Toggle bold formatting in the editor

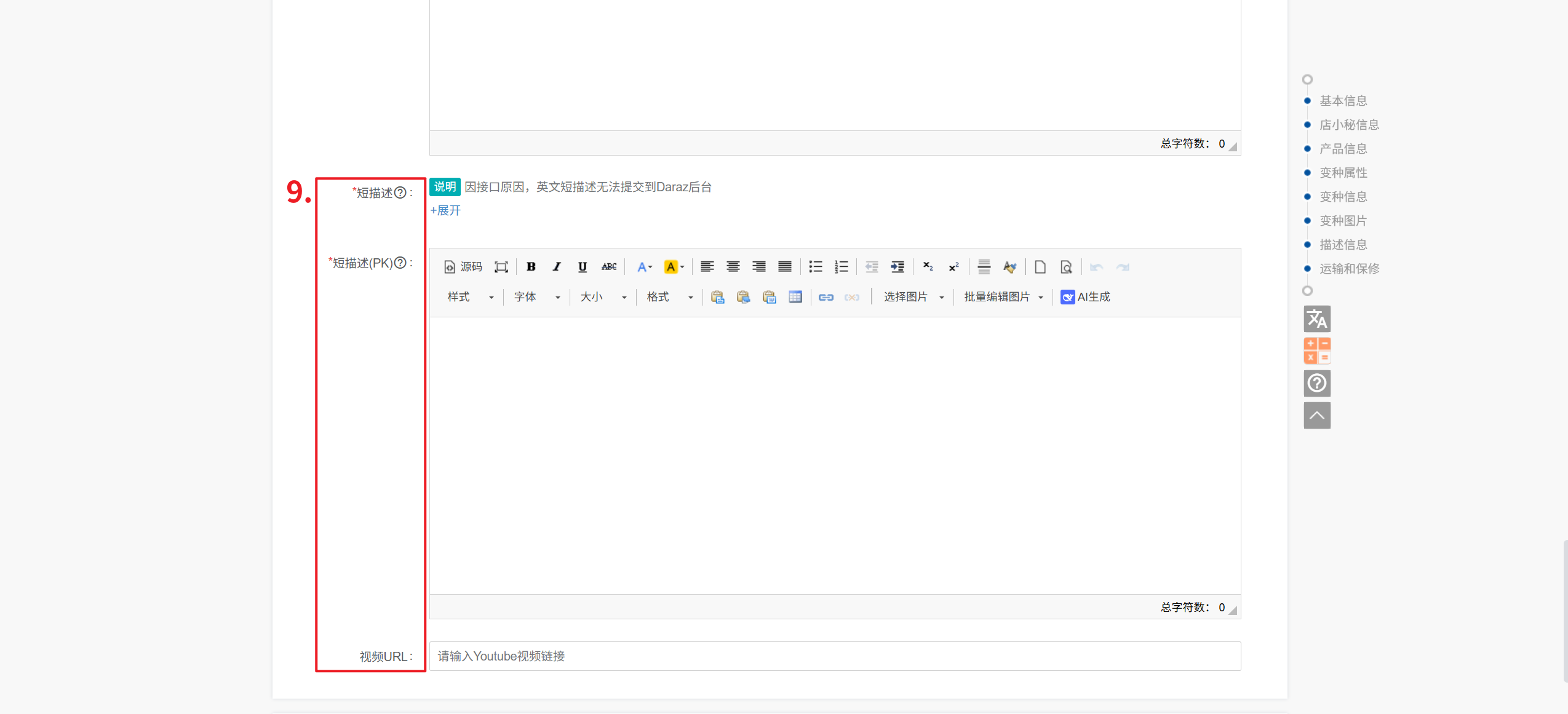point(531,266)
